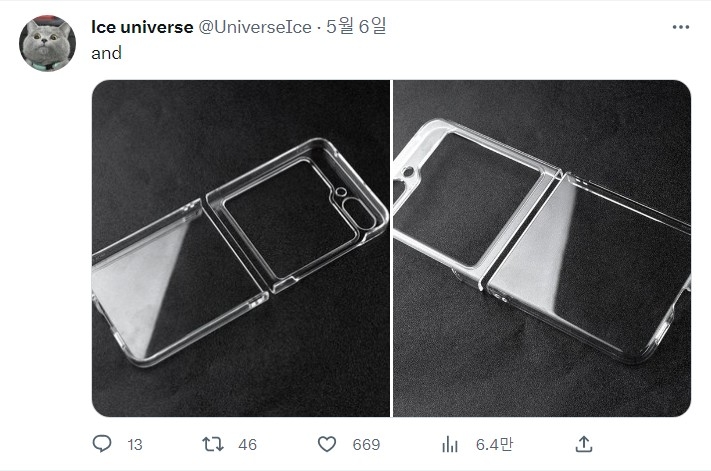
Task: Open the tweet via 5월 6일 date
Action: (356, 26)
